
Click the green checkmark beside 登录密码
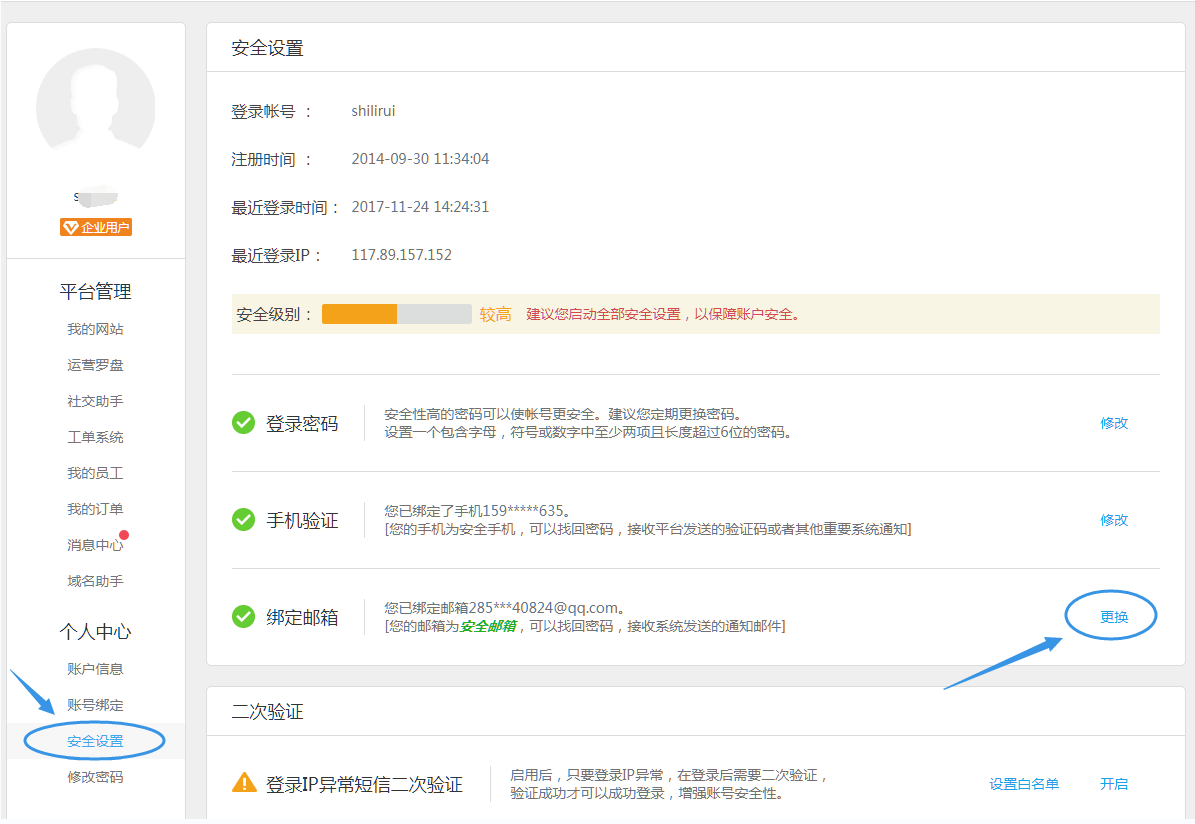[243, 422]
